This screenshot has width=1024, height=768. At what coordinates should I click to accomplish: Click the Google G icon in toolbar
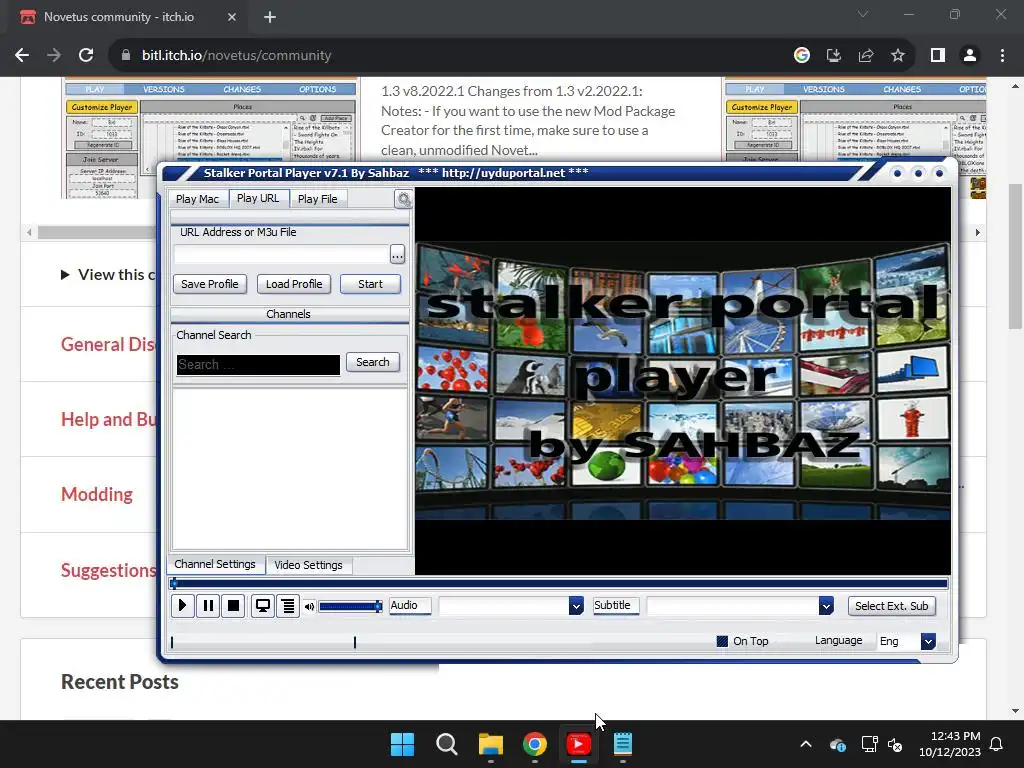[802, 56]
